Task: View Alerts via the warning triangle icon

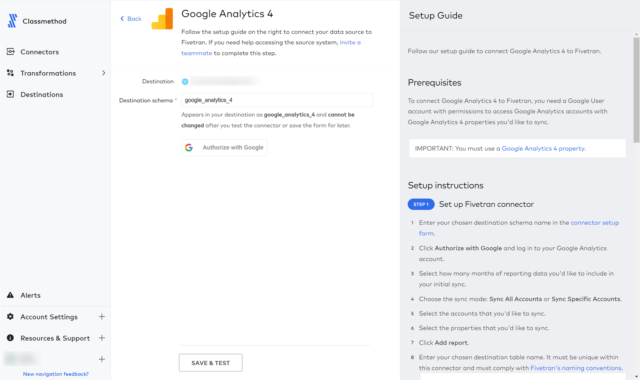Action: (x=11, y=295)
